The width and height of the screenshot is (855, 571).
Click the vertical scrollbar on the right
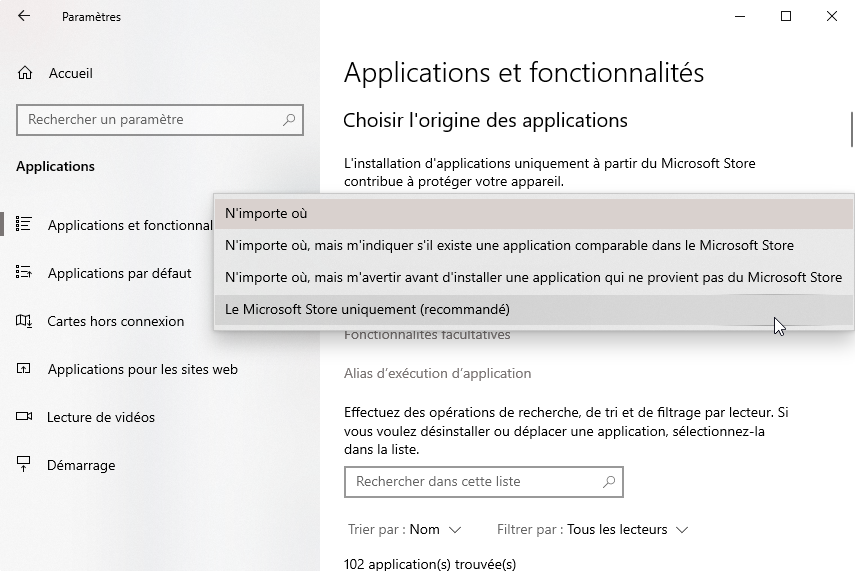tap(851, 130)
